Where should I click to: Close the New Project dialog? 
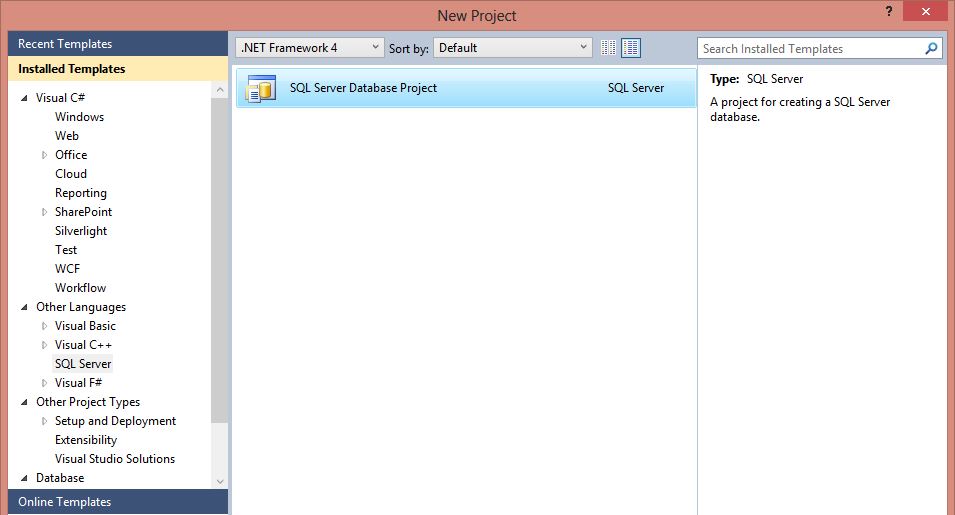coord(926,12)
